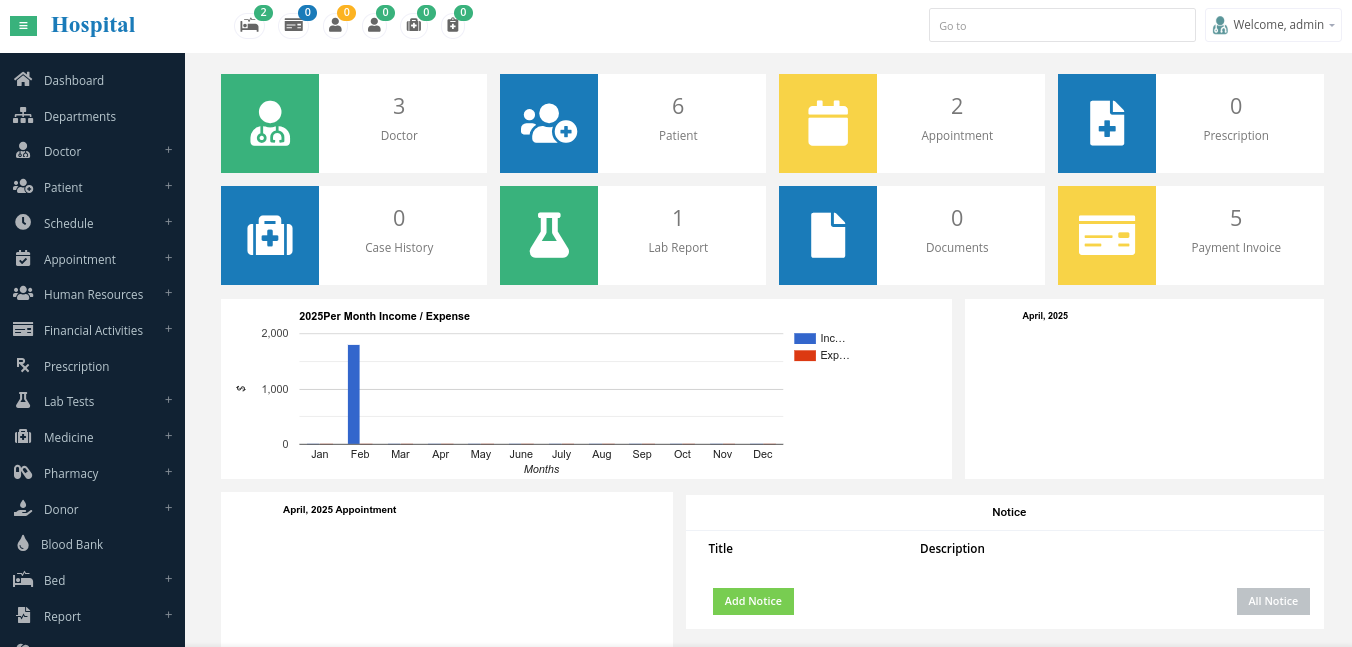The height and width of the screenshot is (647, 1352).
Task: Click the hospital bed icon in top bar
Action: coord(249,26)
